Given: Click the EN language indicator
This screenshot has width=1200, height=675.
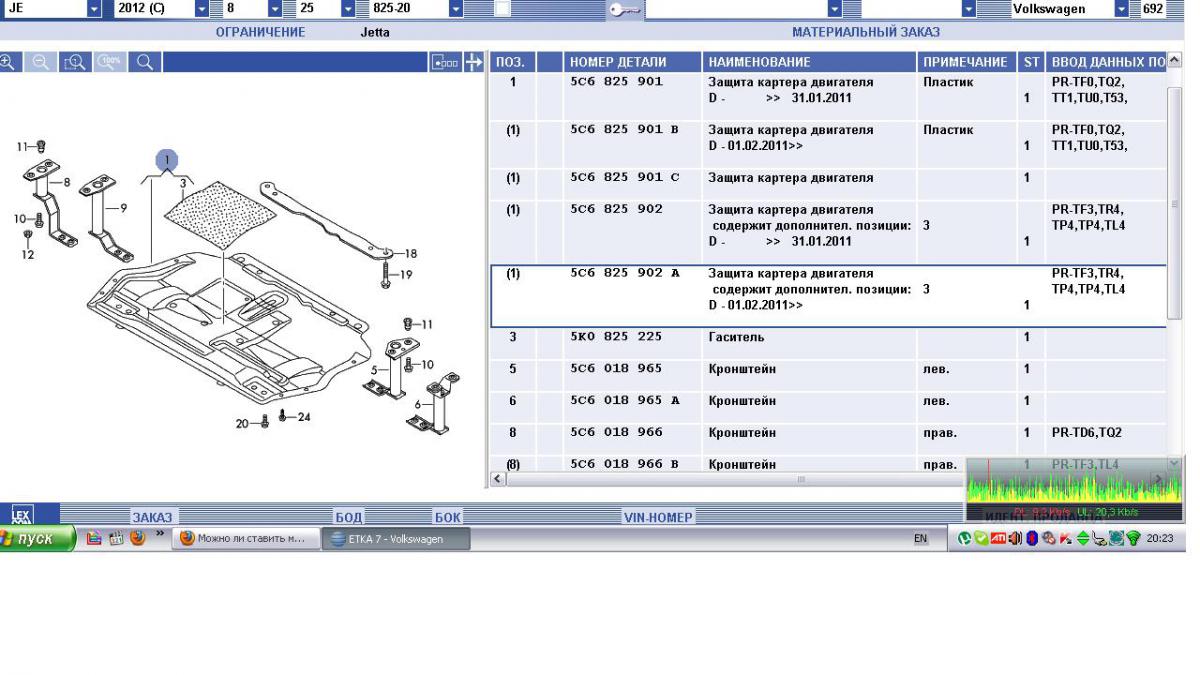Looking at the screenshot, I should [x=920, y=539].
